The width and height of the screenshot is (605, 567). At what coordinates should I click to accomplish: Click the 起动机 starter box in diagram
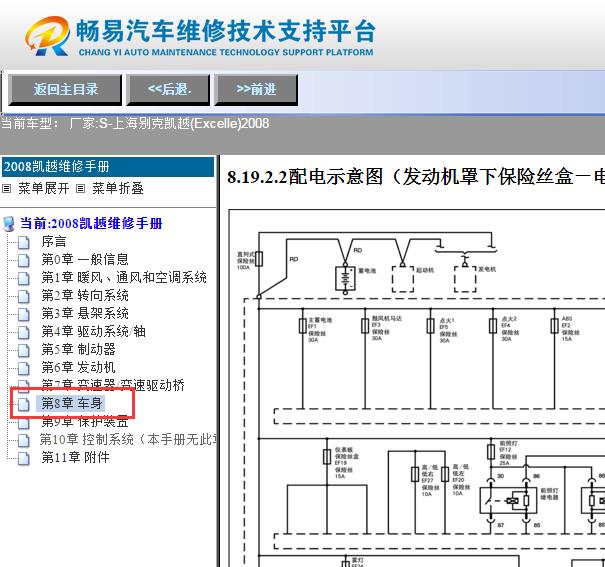coord(403,279)
